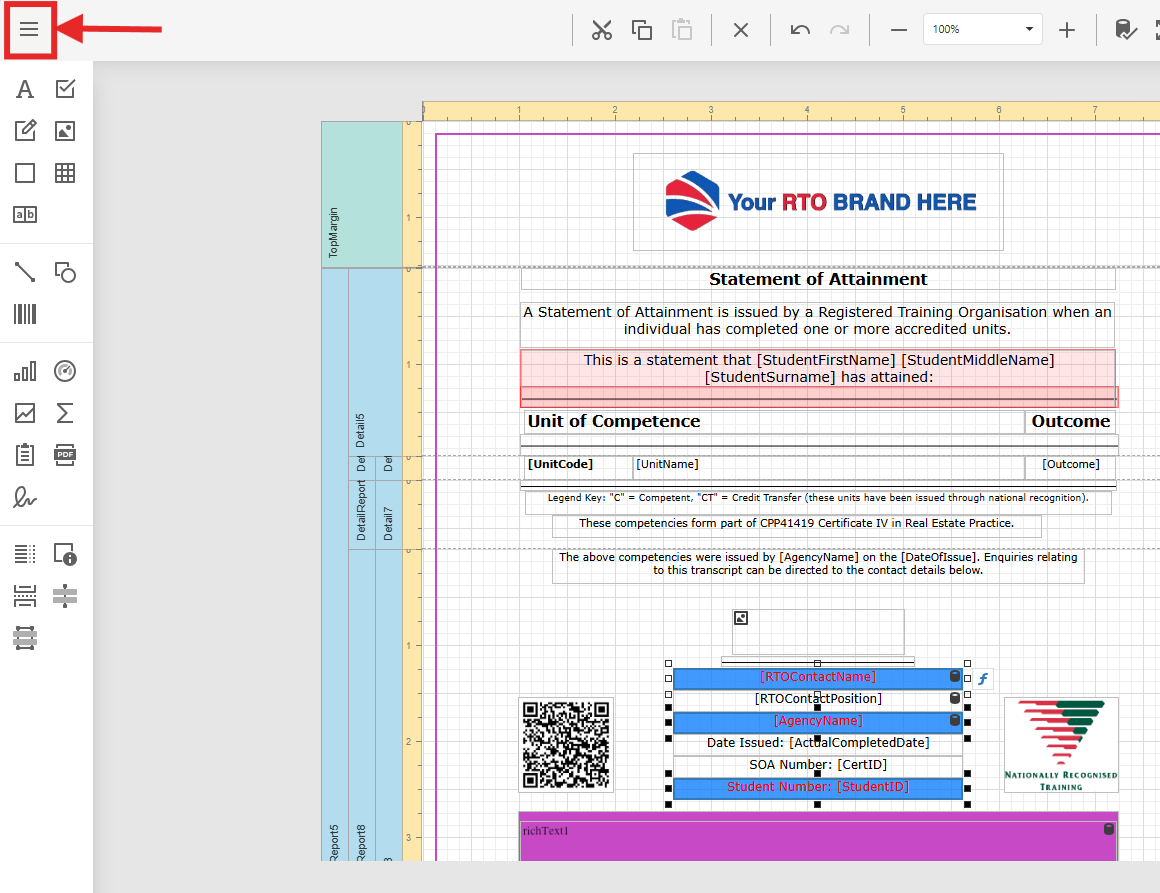This screenshot has width=1160, height=893.
Task: Pick the PDF Content tool
Action: coord(65,454)
